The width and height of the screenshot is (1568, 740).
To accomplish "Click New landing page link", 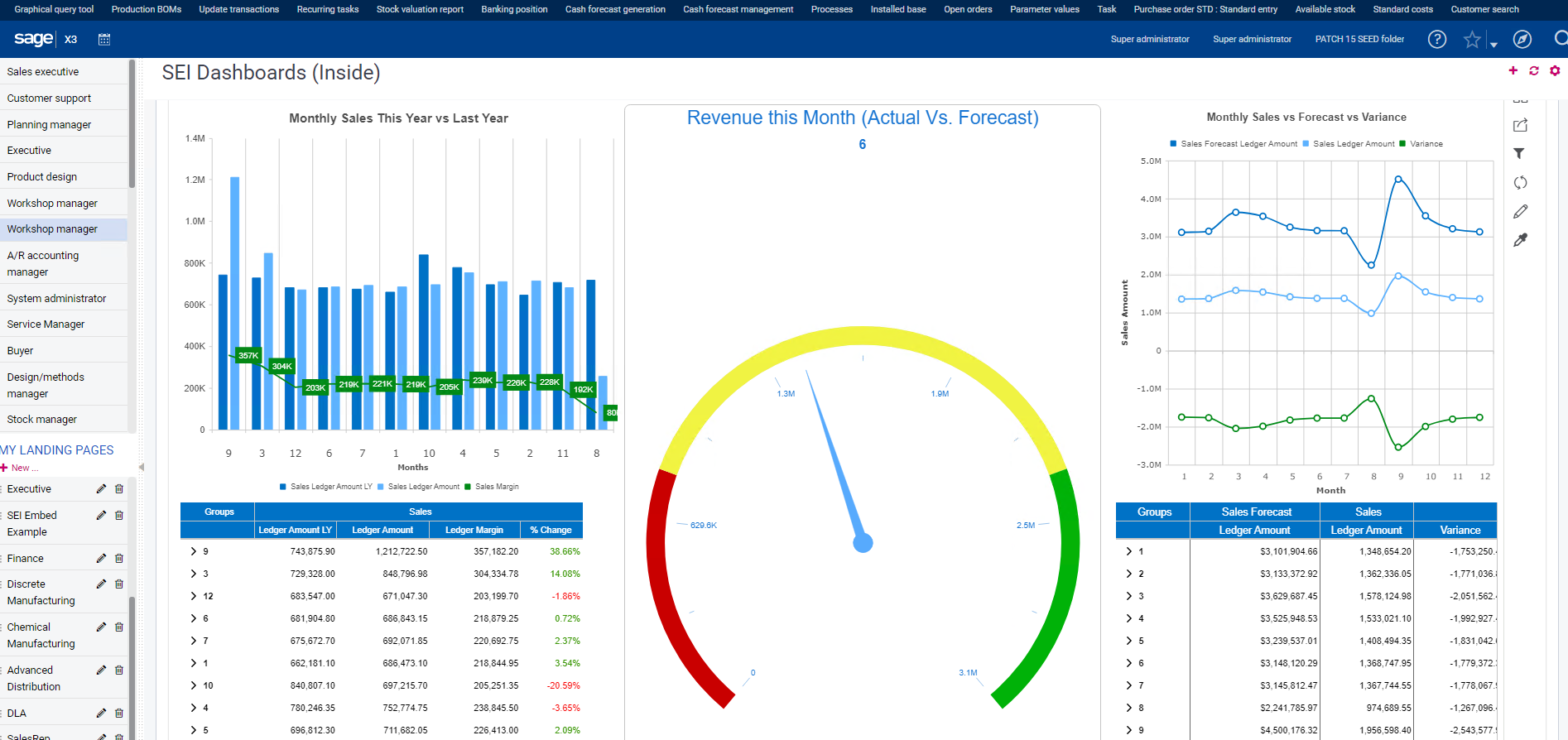I will tap(24, 468).
